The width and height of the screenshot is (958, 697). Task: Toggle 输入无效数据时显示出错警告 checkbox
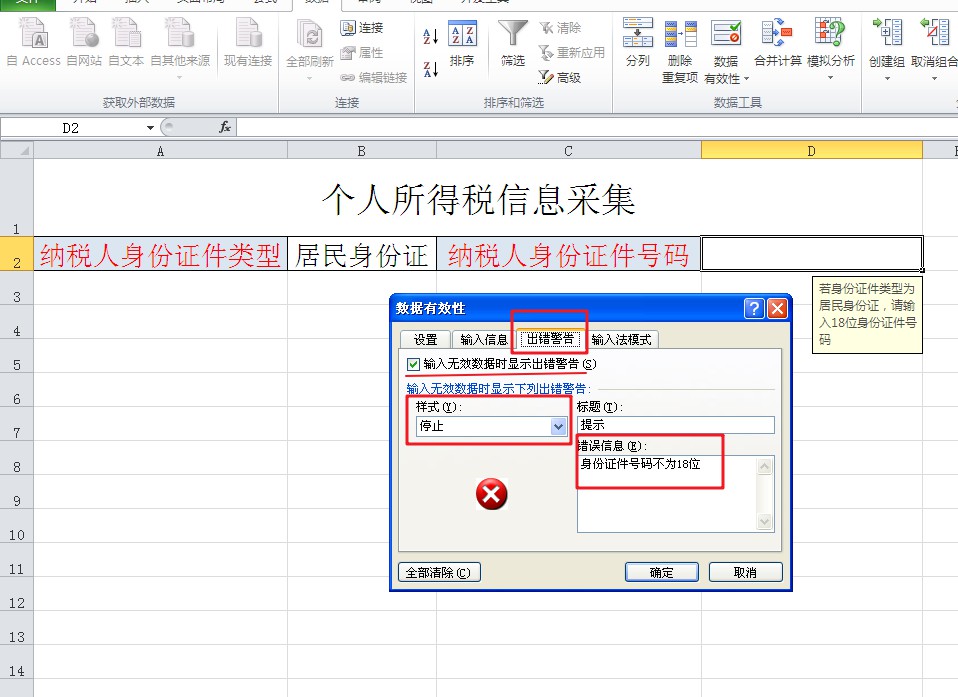414,364
